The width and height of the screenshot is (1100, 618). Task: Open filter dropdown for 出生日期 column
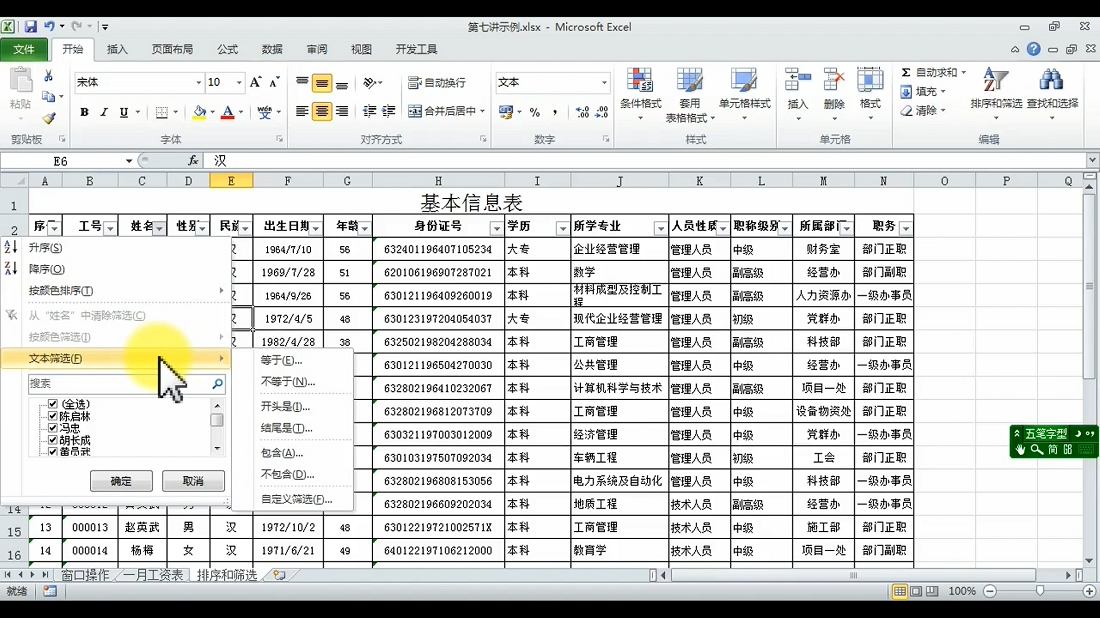point(316,228)
